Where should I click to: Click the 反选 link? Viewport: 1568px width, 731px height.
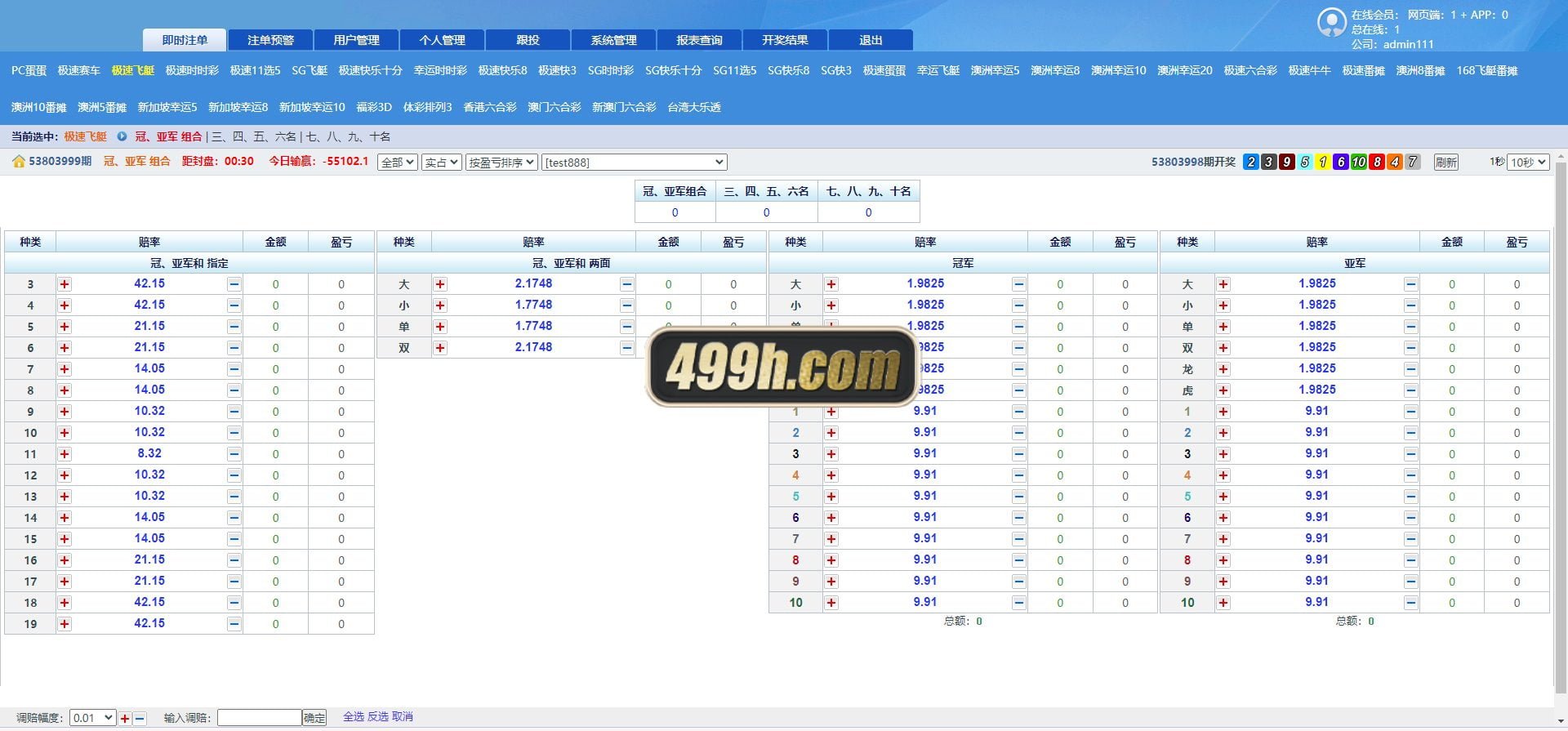point(378,717)
